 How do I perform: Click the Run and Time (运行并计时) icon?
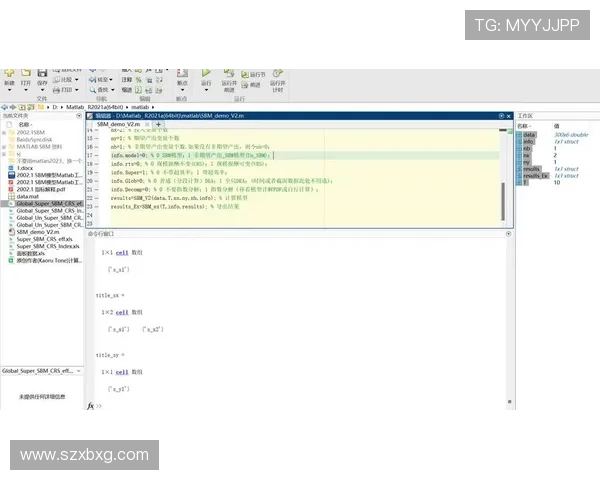click(278, 76)
